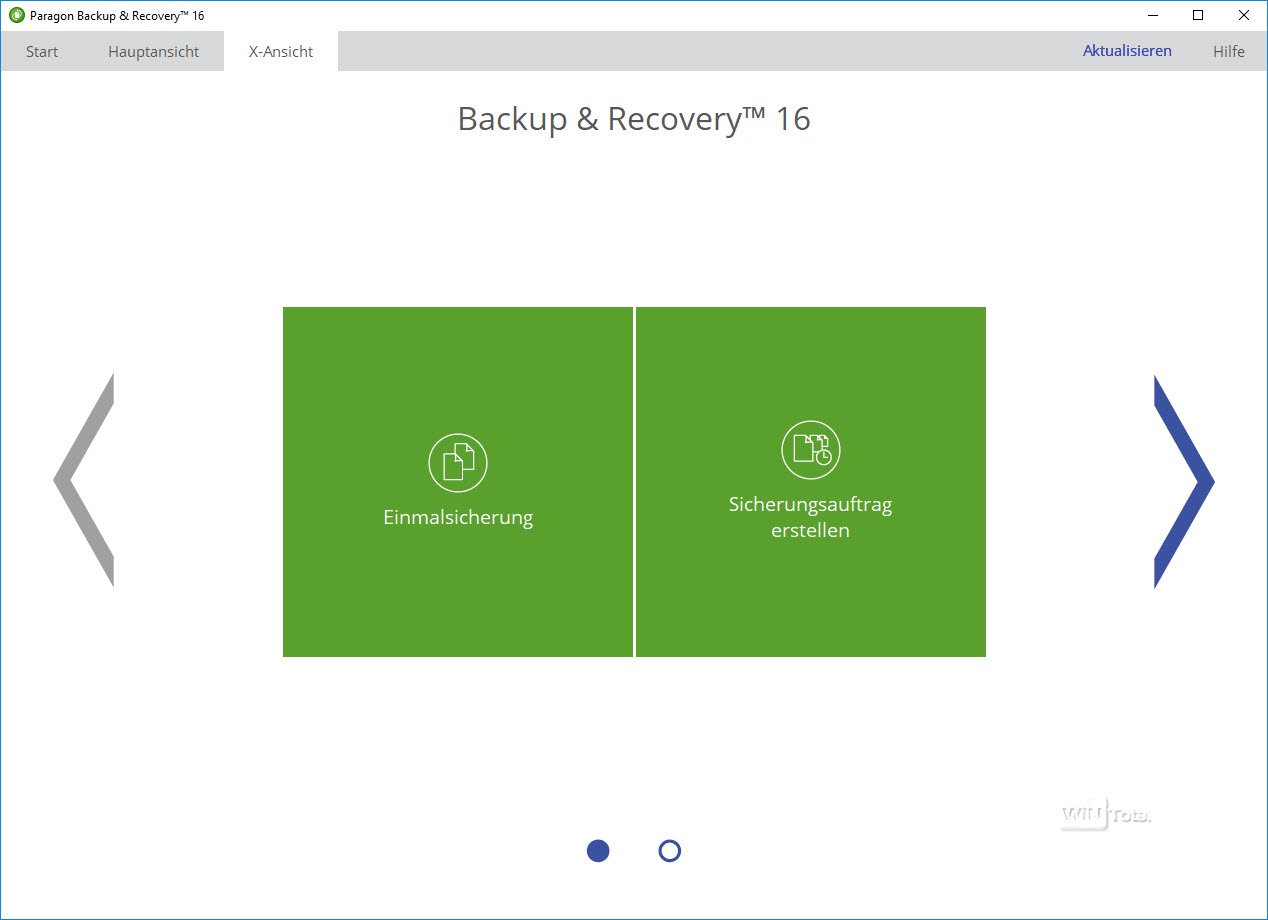Viewport: 1268px width, 920px height.
Task: Click the Aktualisieren link
Action: [1127, 51]
